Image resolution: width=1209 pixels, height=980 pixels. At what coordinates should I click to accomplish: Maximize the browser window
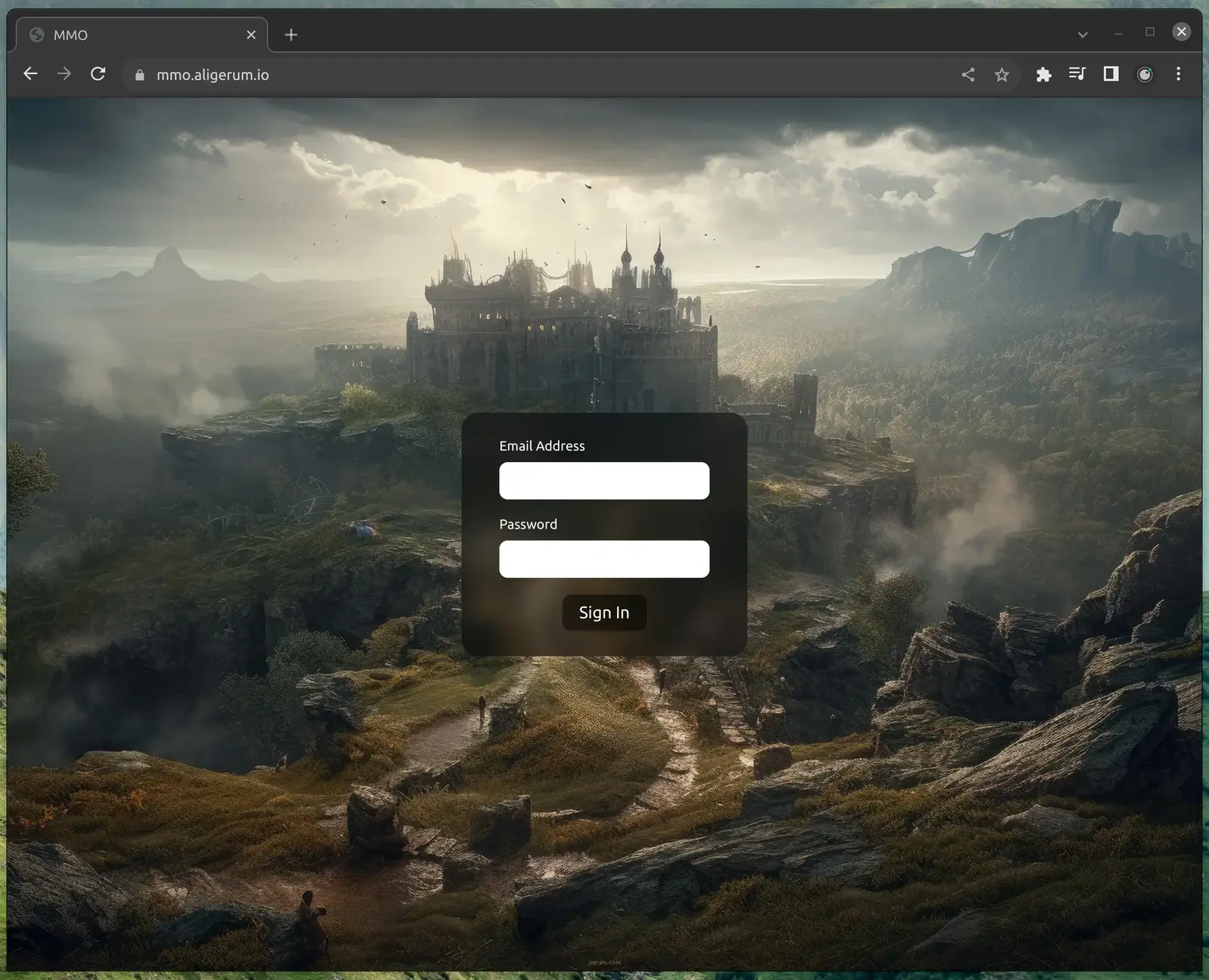[x=1150, y=32]
